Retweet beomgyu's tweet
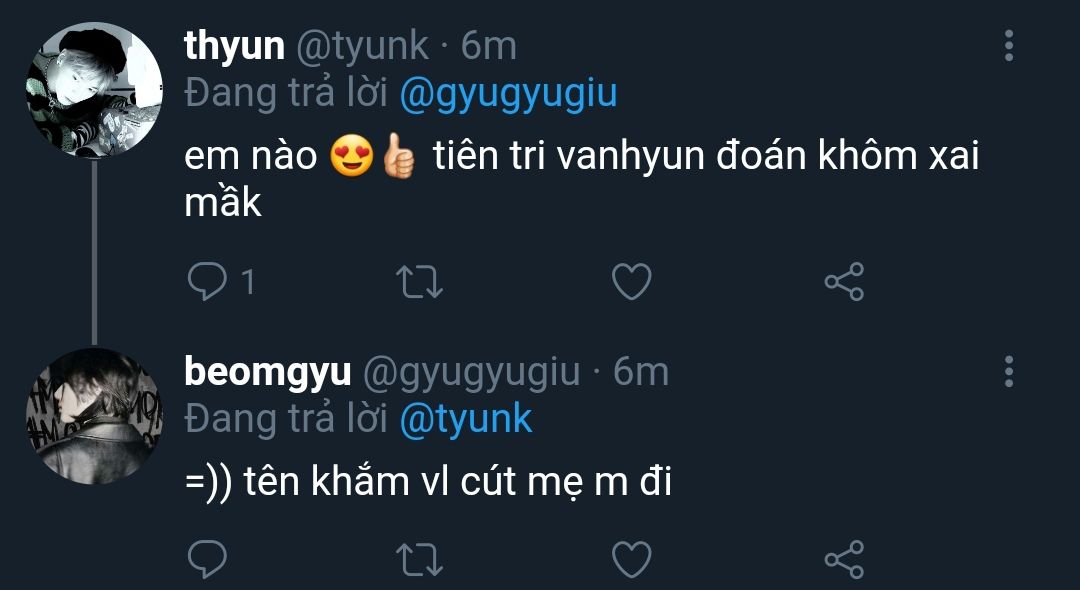The width and height of the screenshot is (1080, 590). tap(420, 559)
